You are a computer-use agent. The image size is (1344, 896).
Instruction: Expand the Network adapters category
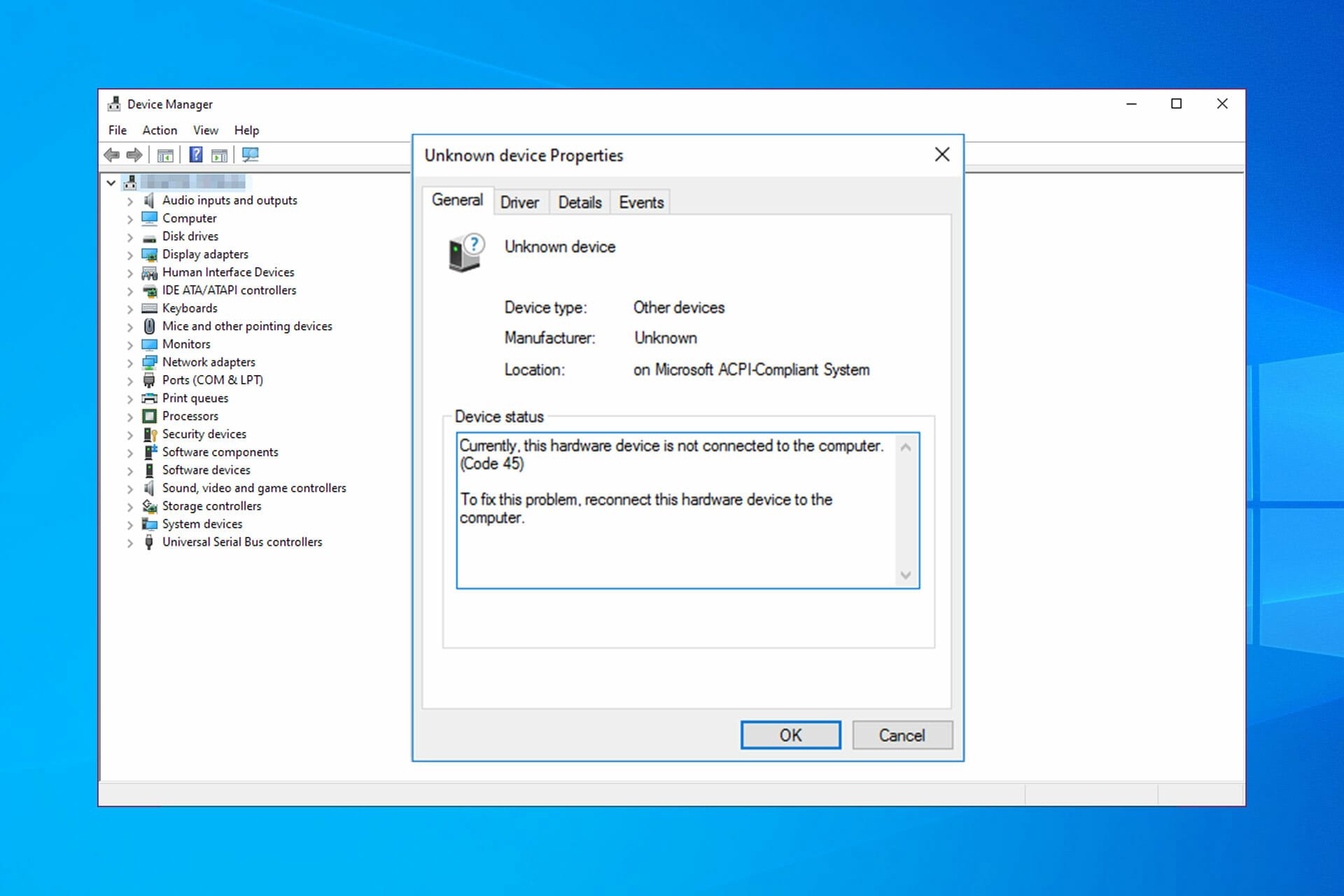[130, 363]
